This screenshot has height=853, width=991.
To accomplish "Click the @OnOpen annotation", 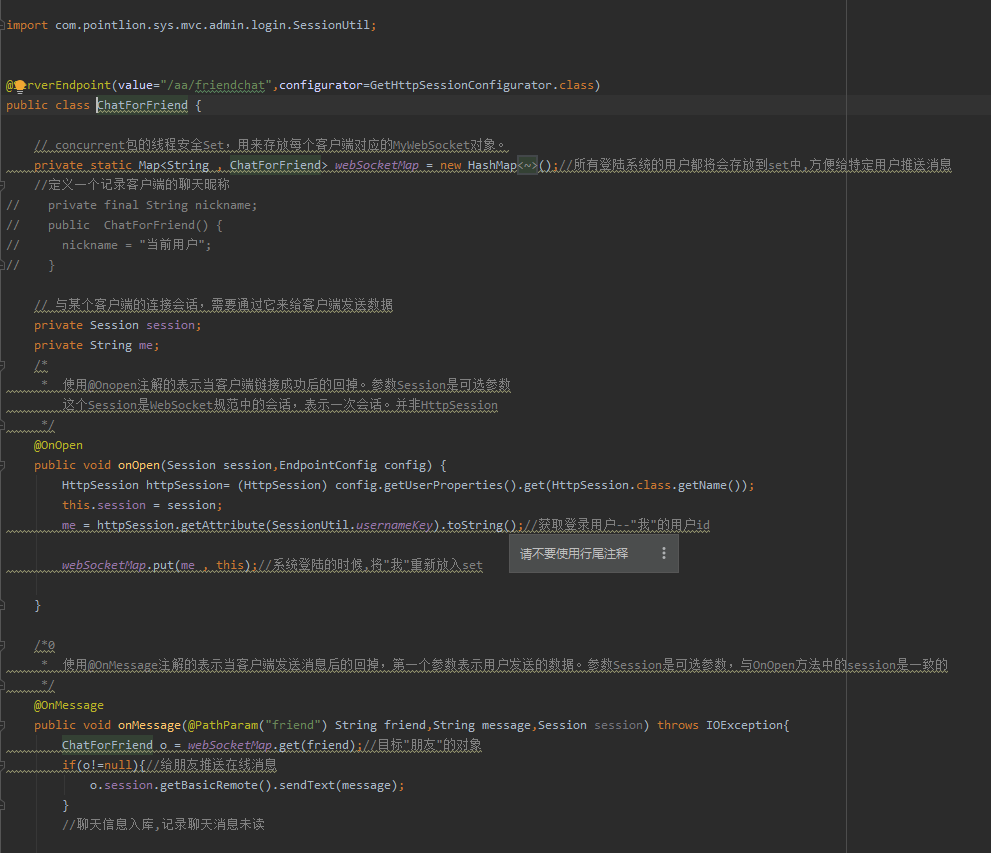I will (x=58, y=445).
